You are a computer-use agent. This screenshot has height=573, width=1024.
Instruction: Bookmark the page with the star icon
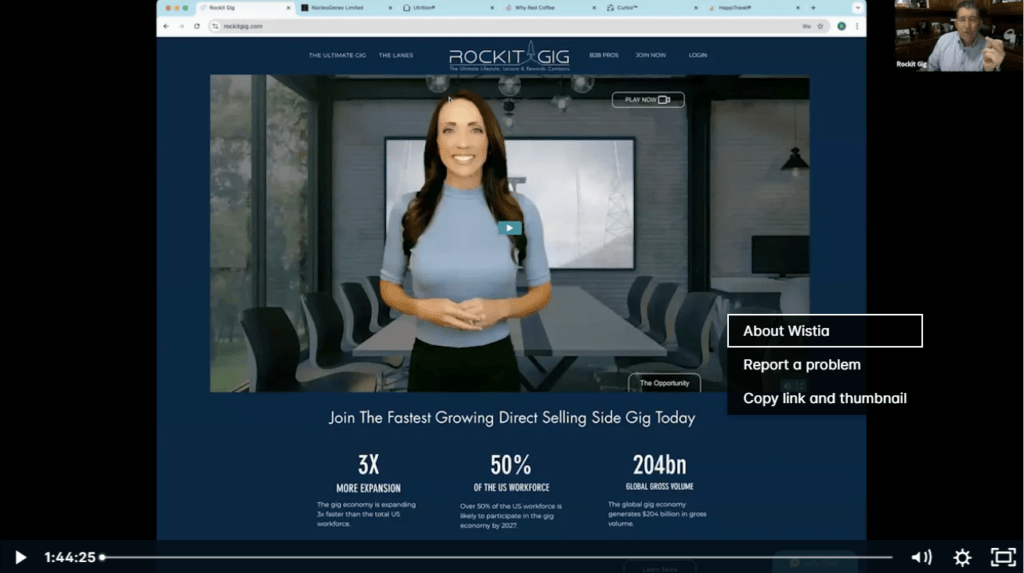(x=820, y=26)
